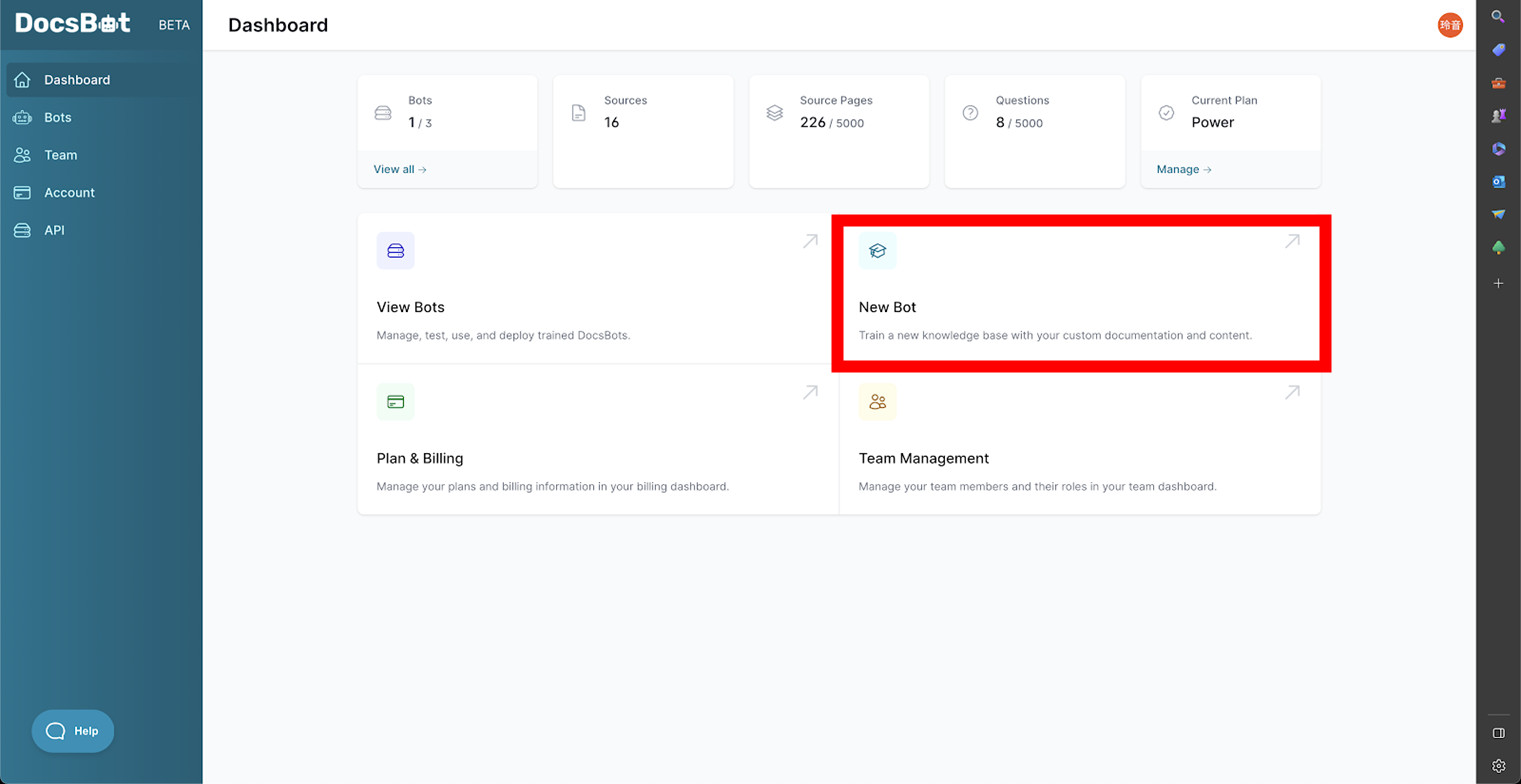Click the View Bots card icon
The image size is (1521, 784).
[x=396, y=251]
